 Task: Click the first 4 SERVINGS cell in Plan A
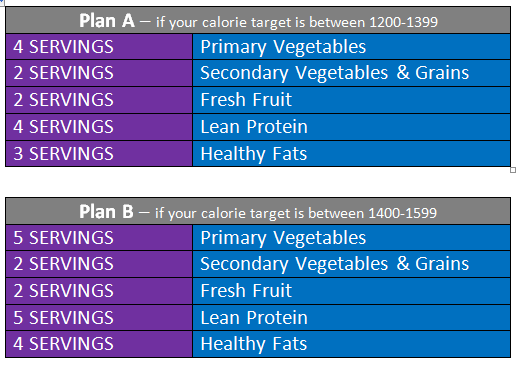[x=99, y=47]
